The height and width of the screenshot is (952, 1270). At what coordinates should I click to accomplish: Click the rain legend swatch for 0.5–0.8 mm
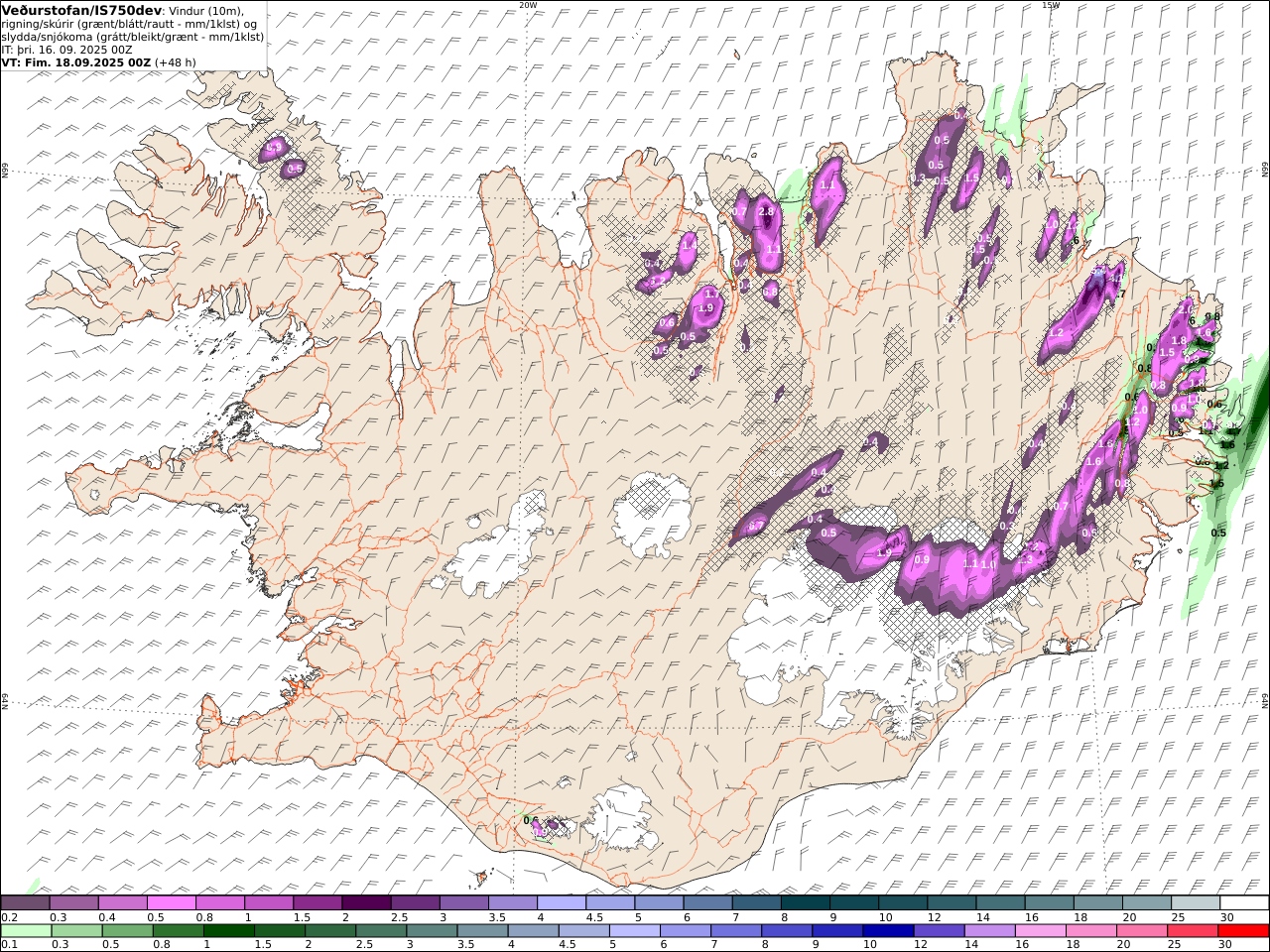coord(128,930)
